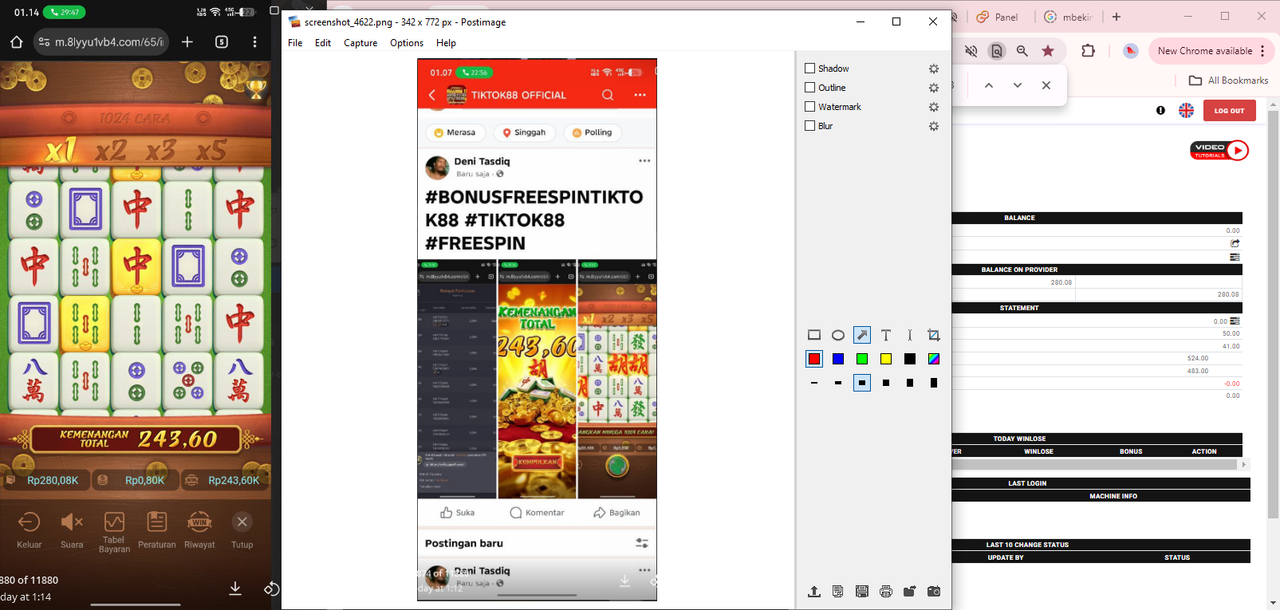Click the UK flag language icon

(1186, 110)
